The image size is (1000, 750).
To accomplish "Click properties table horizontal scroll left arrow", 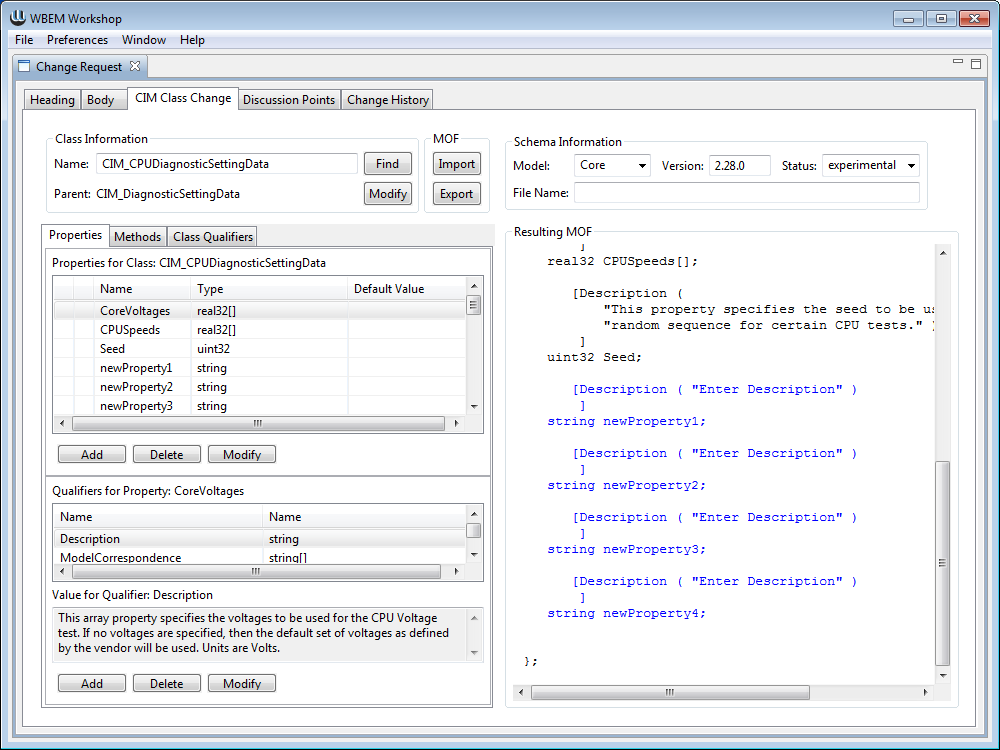I will pos(62,423).
